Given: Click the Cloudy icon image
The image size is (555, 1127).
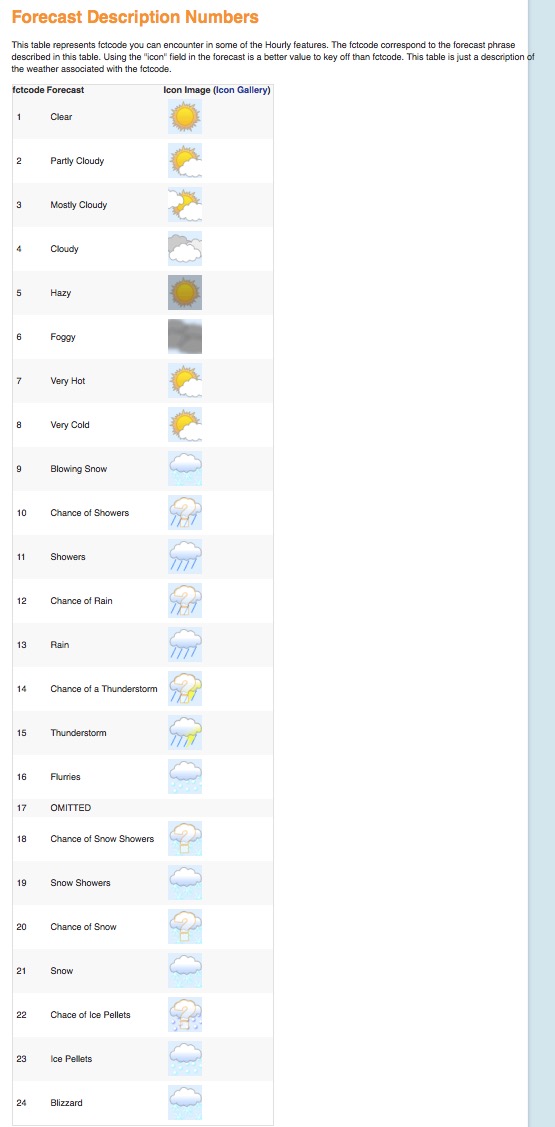Looking at the screenshot, I should pyautogui.click(x=185, y=249).
